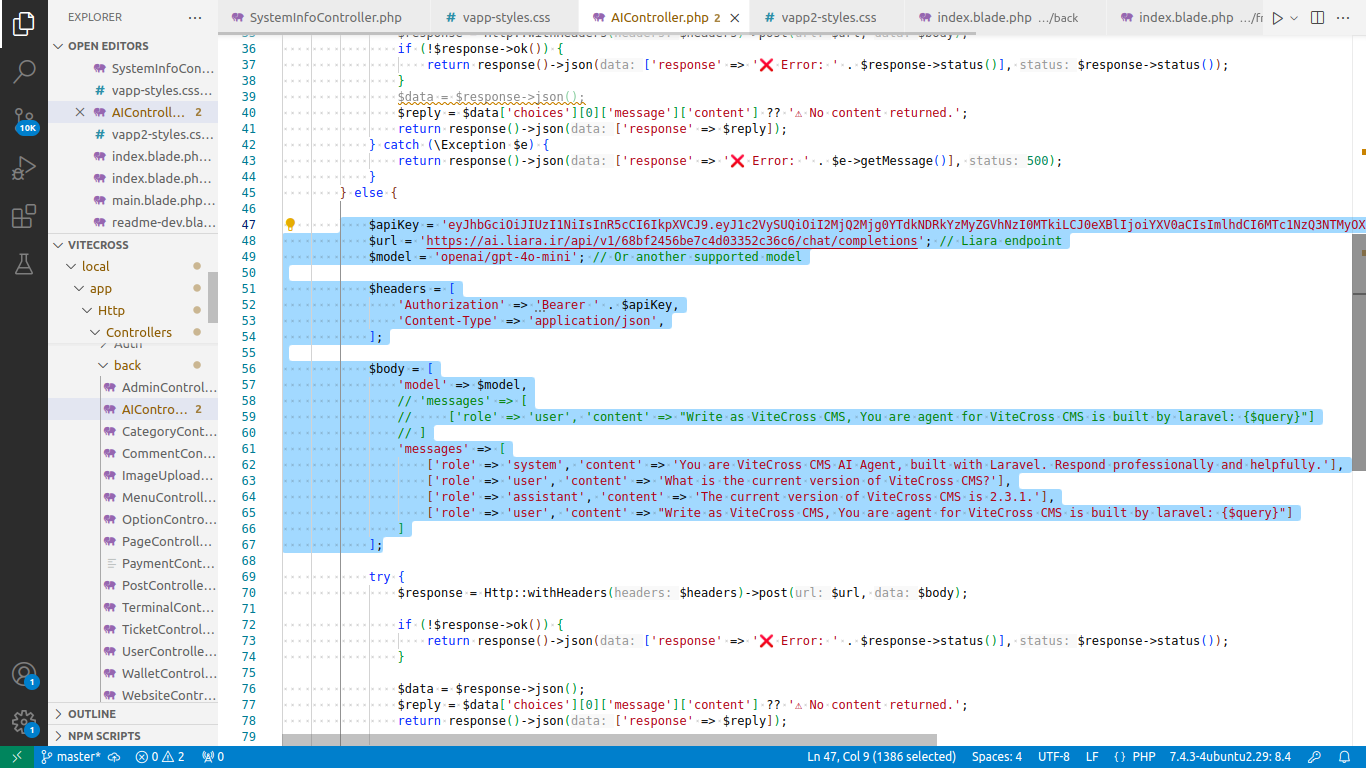This screenshot has width=1366, height=768.
Task: Click the Accounts icon in activity bar
Action: coord(24,674)
